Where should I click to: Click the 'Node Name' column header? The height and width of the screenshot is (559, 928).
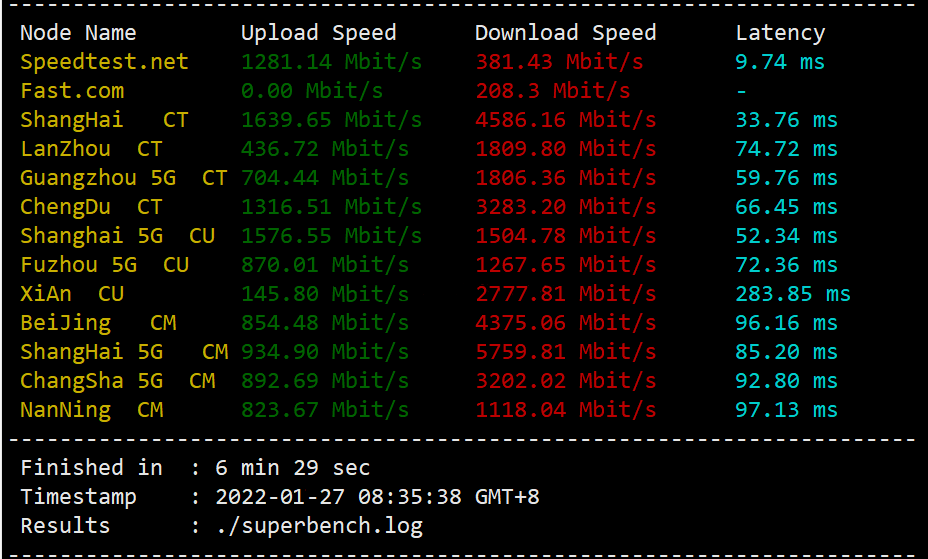tap(78, 33)
